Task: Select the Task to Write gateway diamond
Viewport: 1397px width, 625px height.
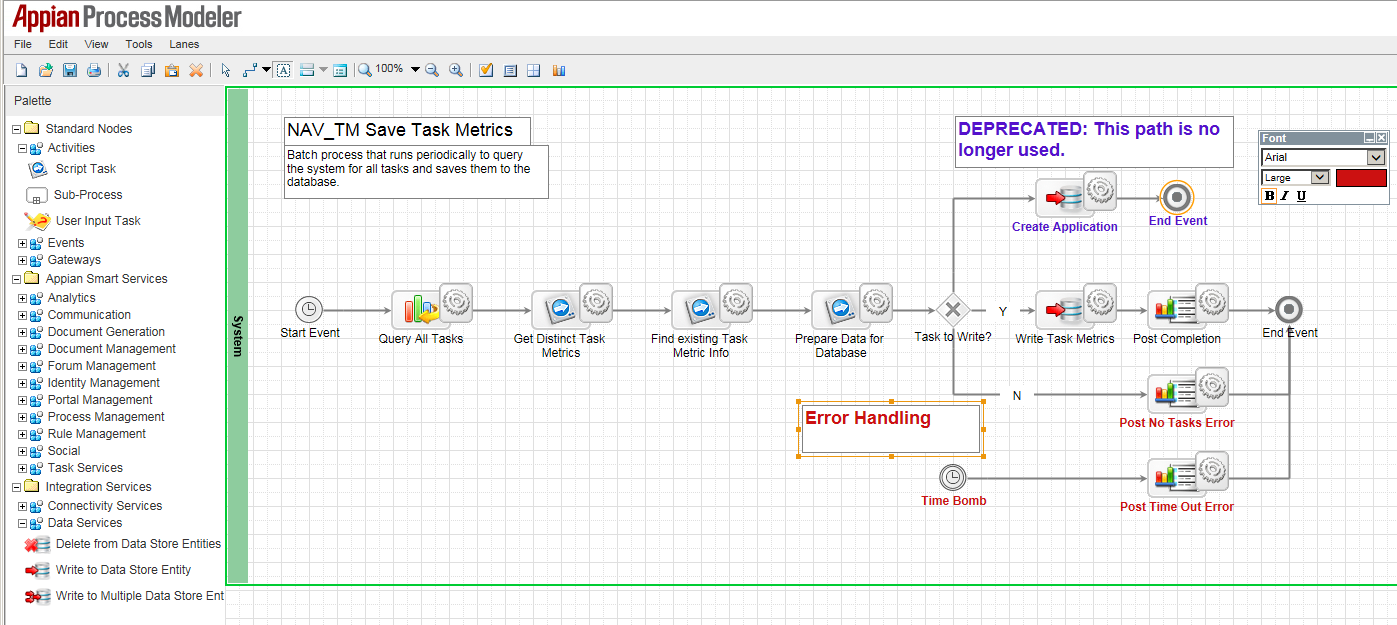Action: 953,310
